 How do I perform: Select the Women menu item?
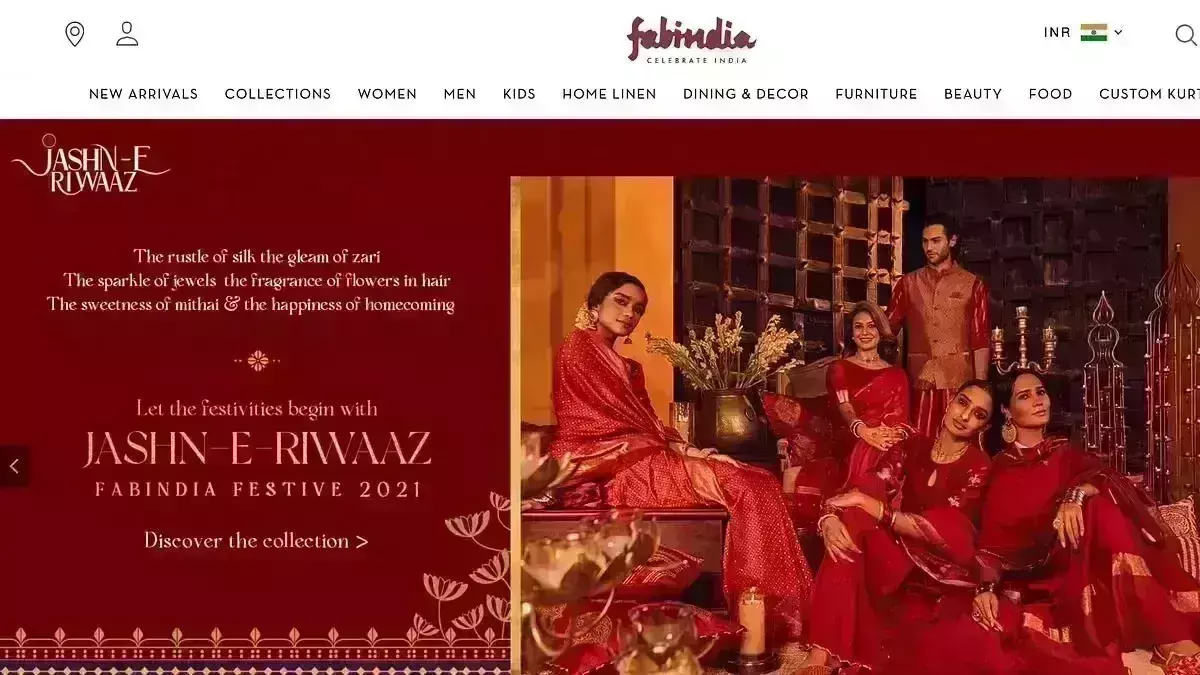click(387, 94)
